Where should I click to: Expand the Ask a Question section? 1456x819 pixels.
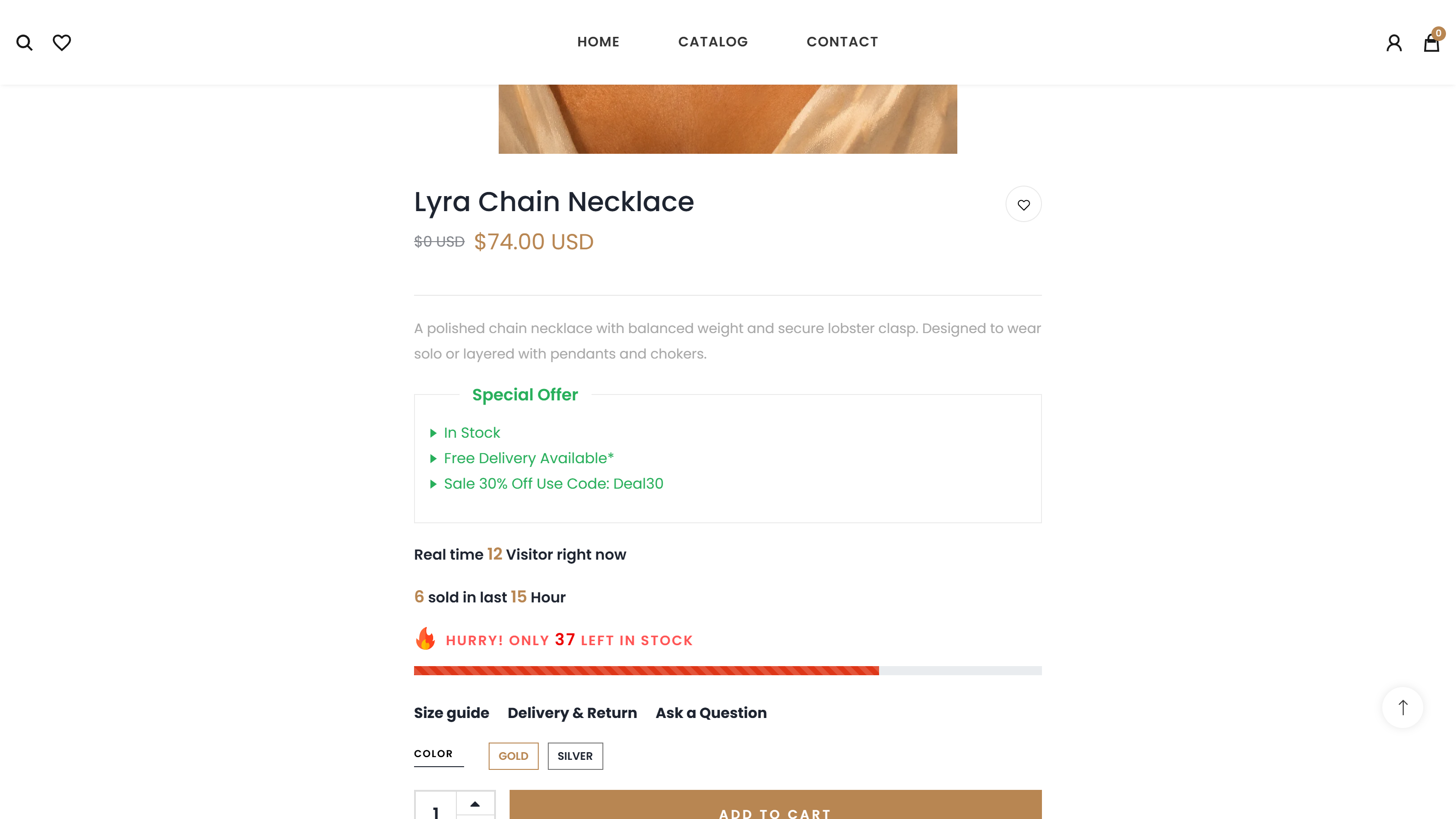710,713
